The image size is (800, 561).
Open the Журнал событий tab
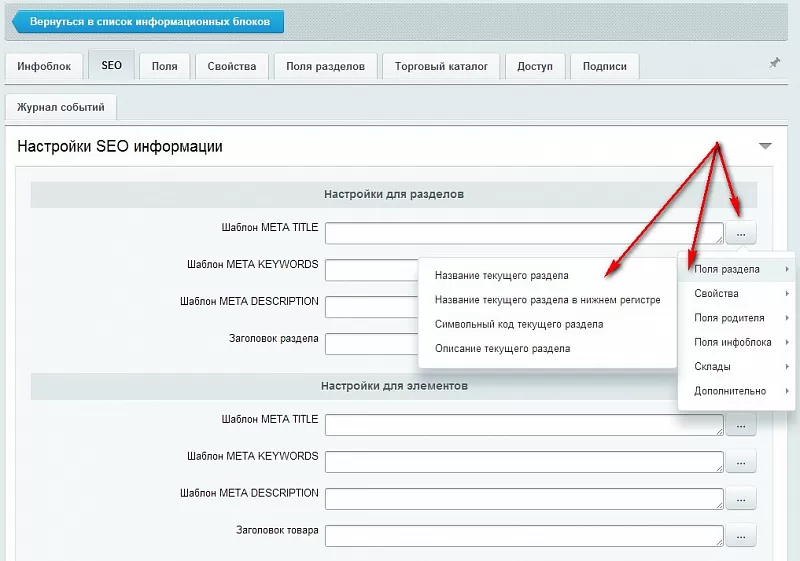pos(61,107)
